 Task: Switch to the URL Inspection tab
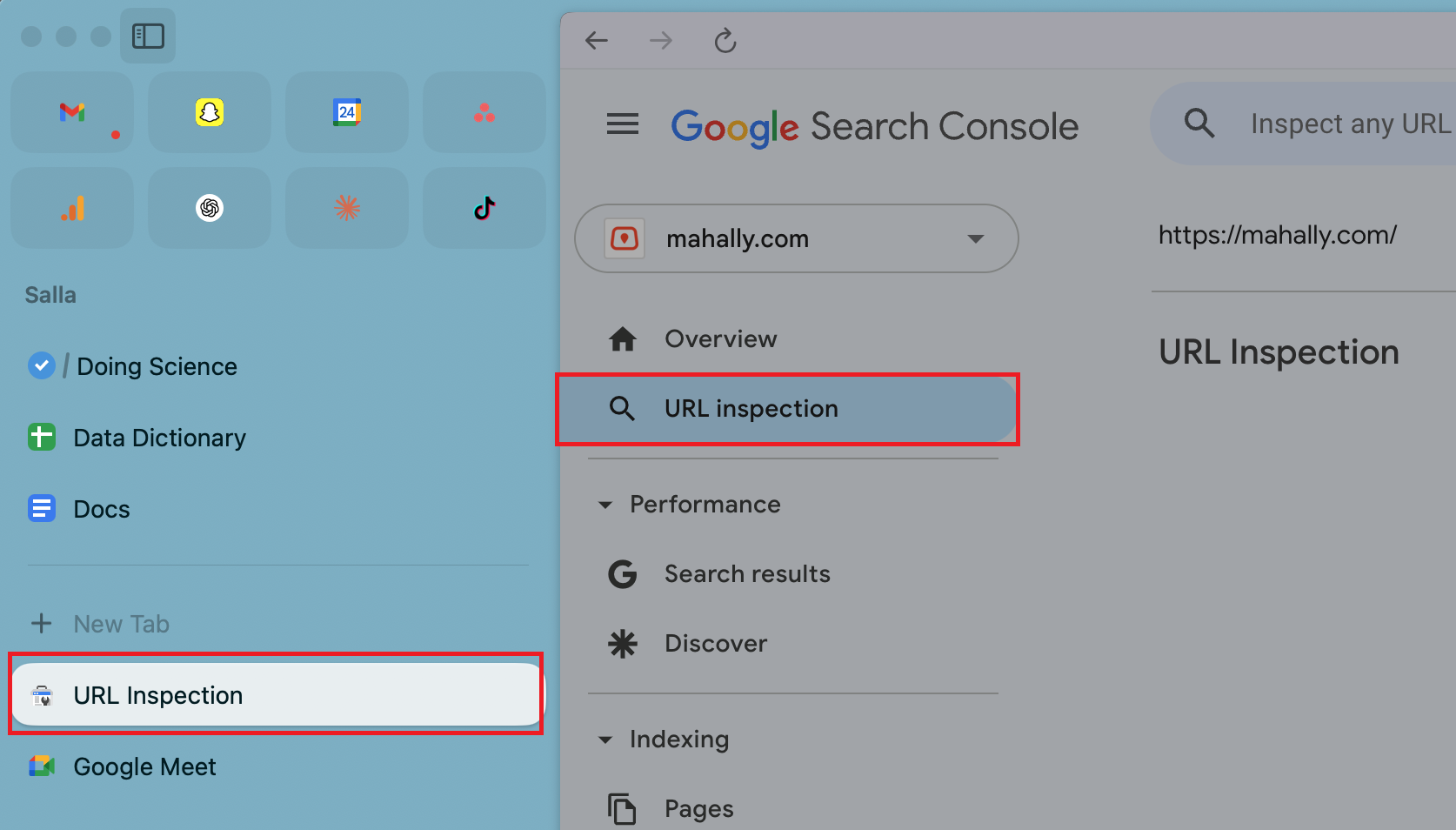click(x=157, y=695)
